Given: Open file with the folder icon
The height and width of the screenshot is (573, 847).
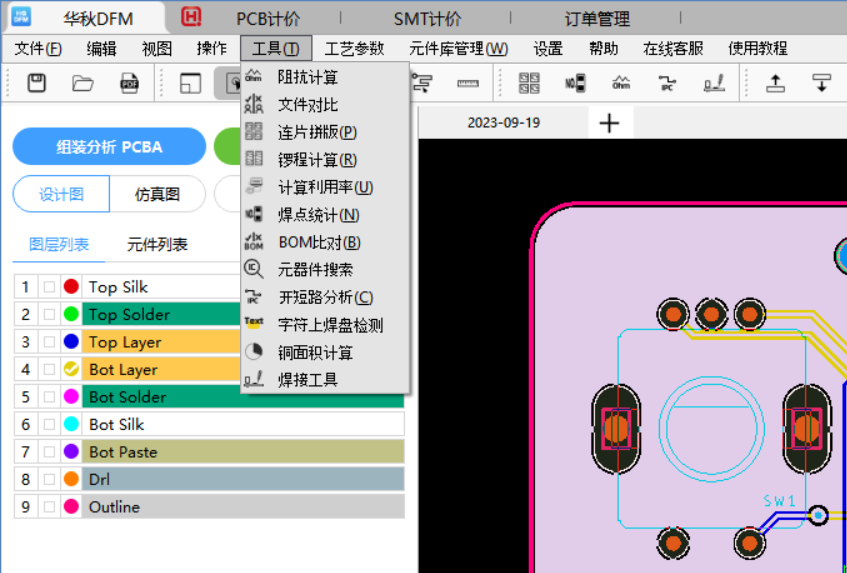Looking at the screenshot, I should 83,83.
